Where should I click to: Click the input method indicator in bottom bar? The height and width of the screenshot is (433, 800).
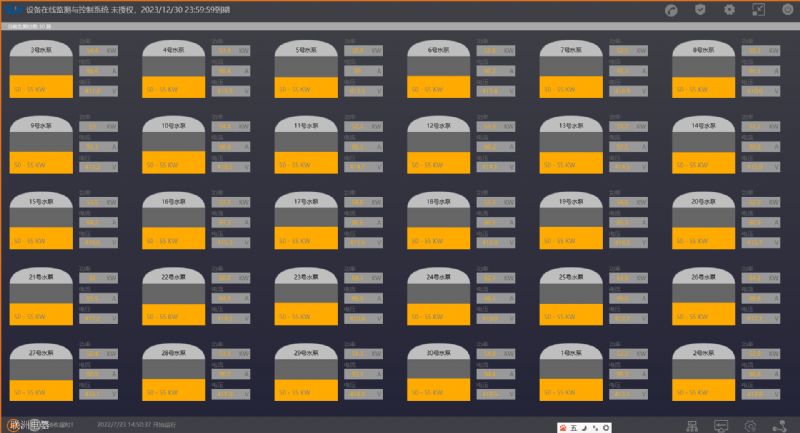coord(572,426)
